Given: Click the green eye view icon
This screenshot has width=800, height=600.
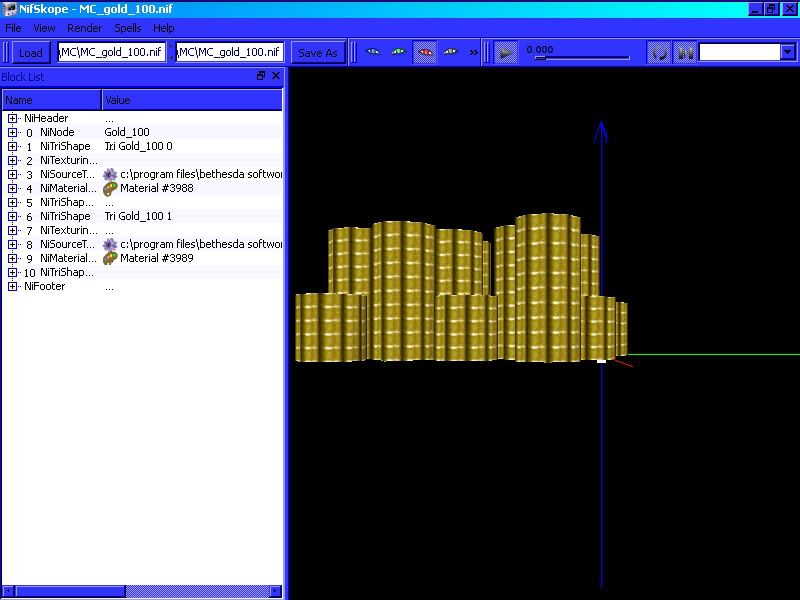Looking at the screenshot, I should (398, 52).
